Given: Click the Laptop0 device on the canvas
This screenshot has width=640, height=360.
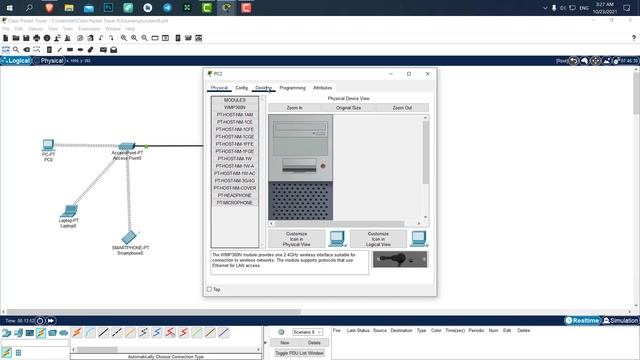Looking at the screenshot, I should point(69,211).
